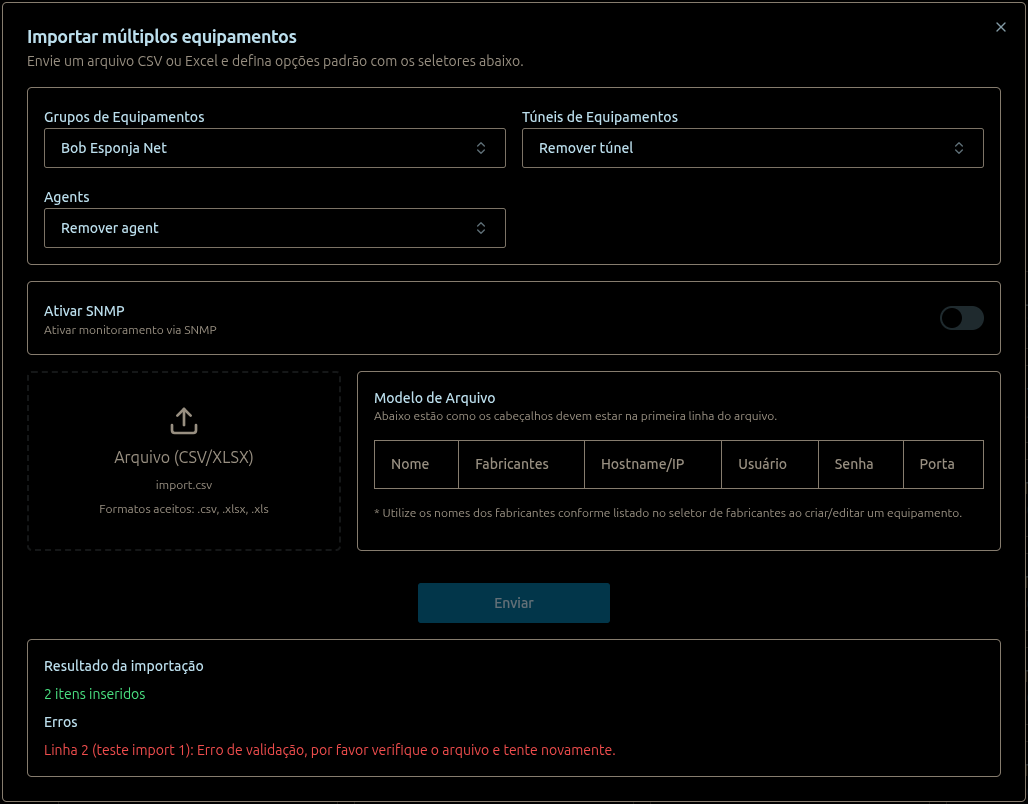The image size is (1028, 804).
Task: Click chevron icon in Grupos de Equipamentos selector
Action: pos(481,148)
